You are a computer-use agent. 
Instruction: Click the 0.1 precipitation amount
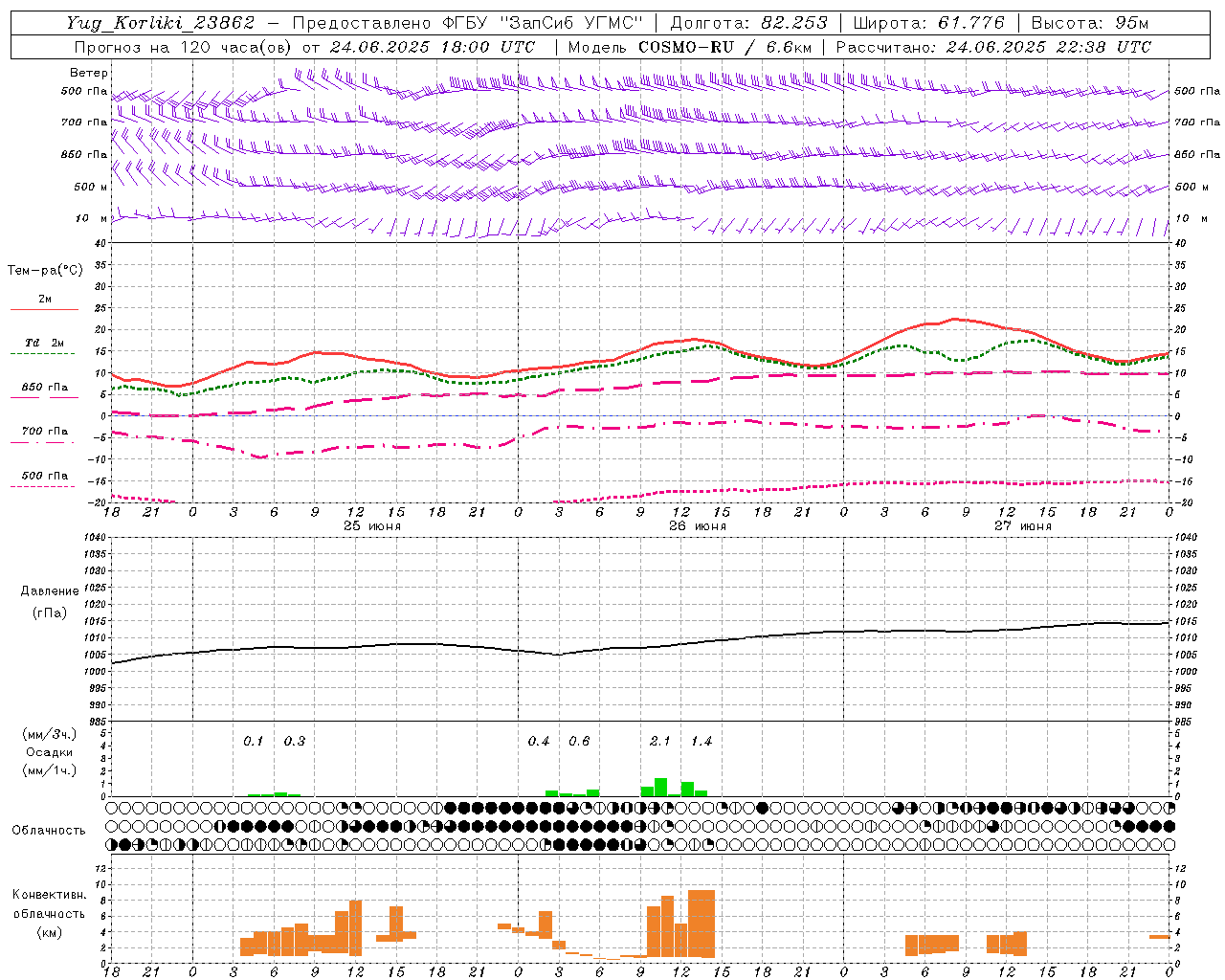coord(254,742)
